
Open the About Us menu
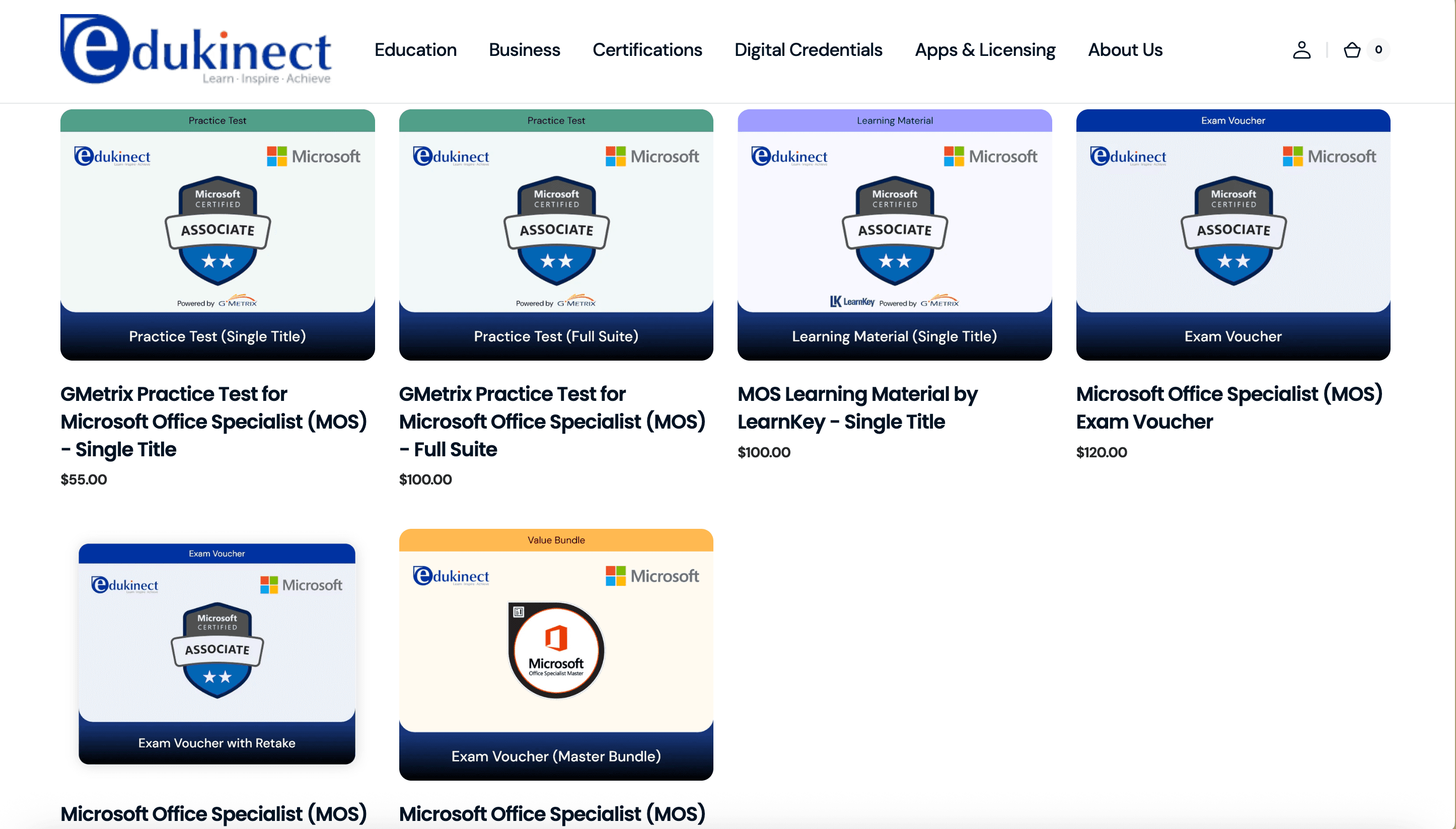click(1125, 49)
